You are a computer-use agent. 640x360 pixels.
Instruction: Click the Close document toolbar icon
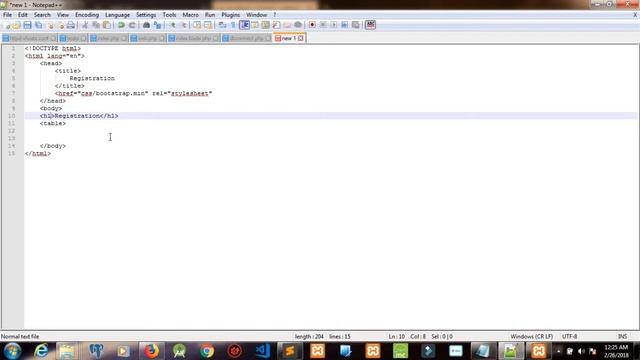click(x=51, y=25)
